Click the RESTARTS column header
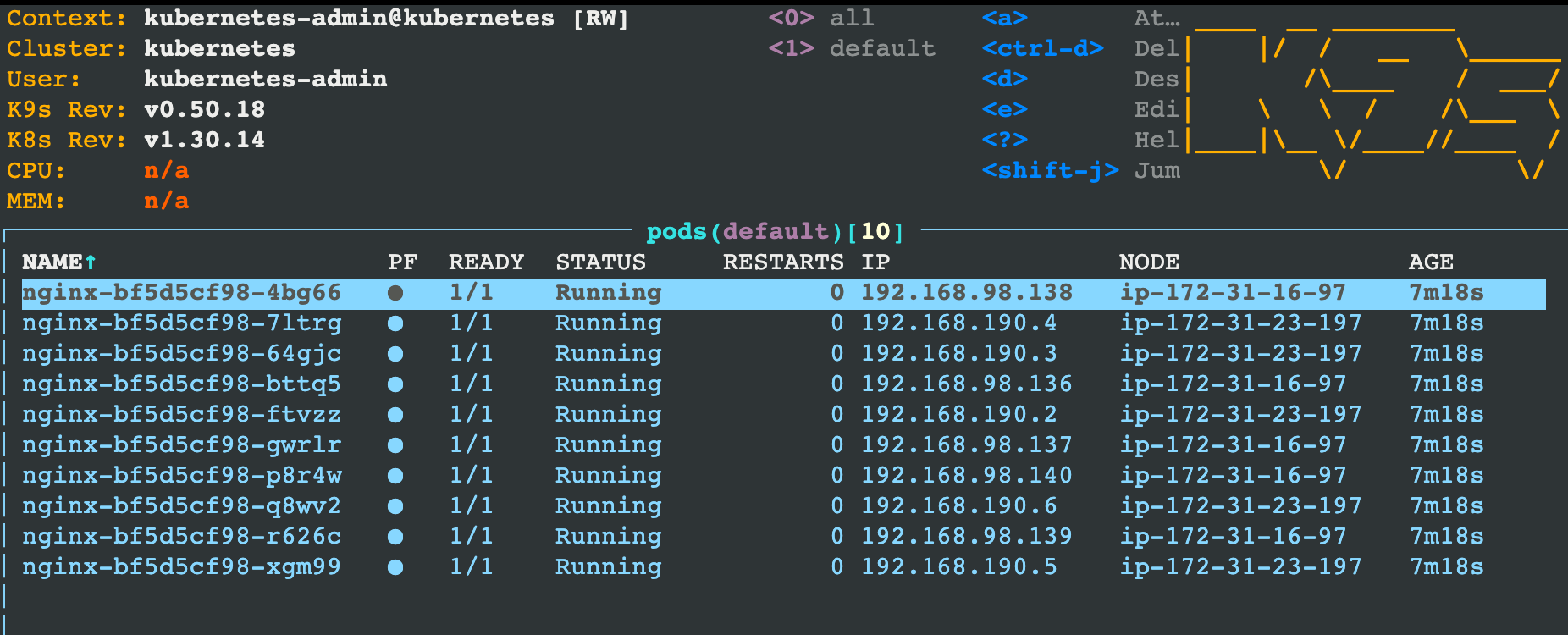 click(782, 262)
